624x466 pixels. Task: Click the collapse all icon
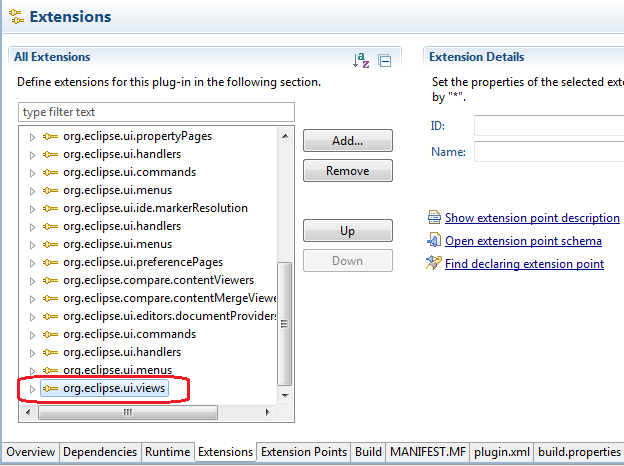click(x=384, y=61)
